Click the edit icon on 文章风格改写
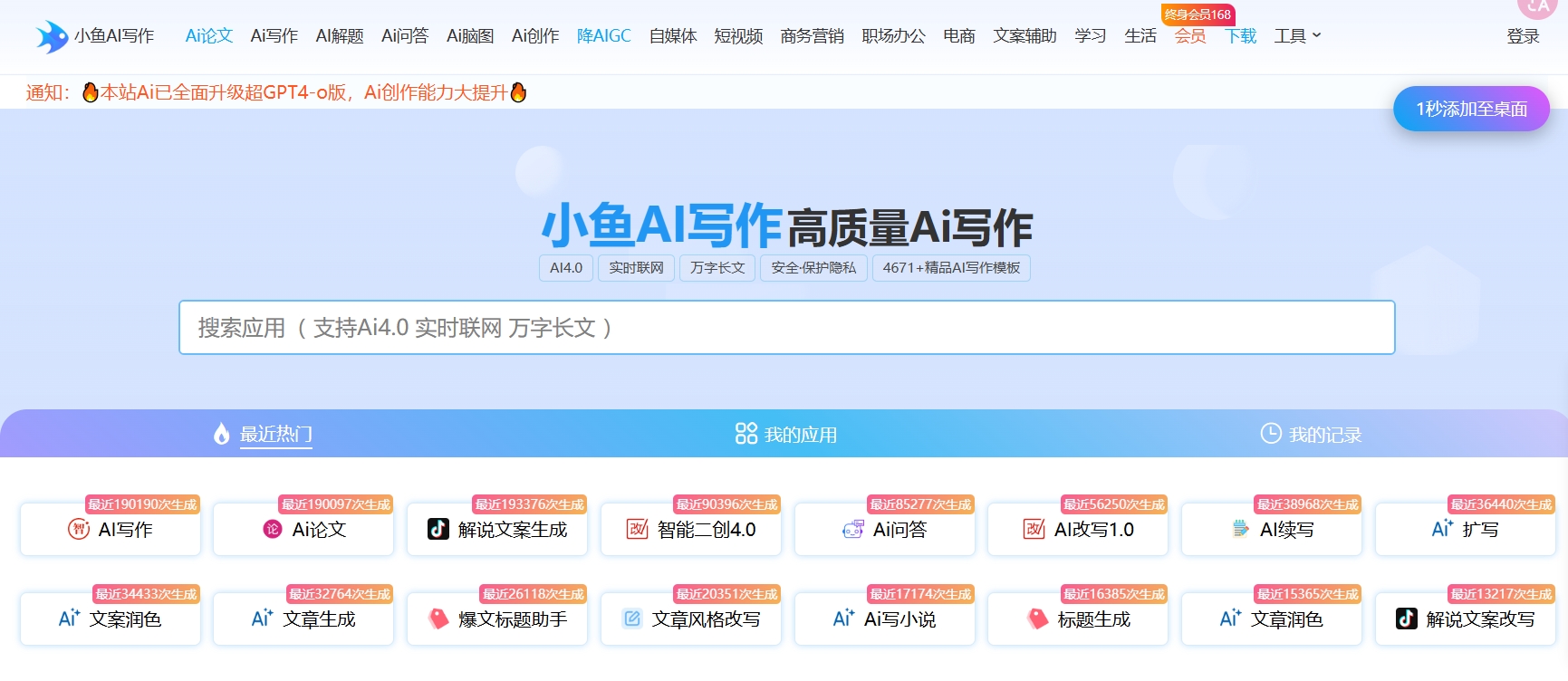The height and width of the screenshot is (681, 1568). click(632, 619)
